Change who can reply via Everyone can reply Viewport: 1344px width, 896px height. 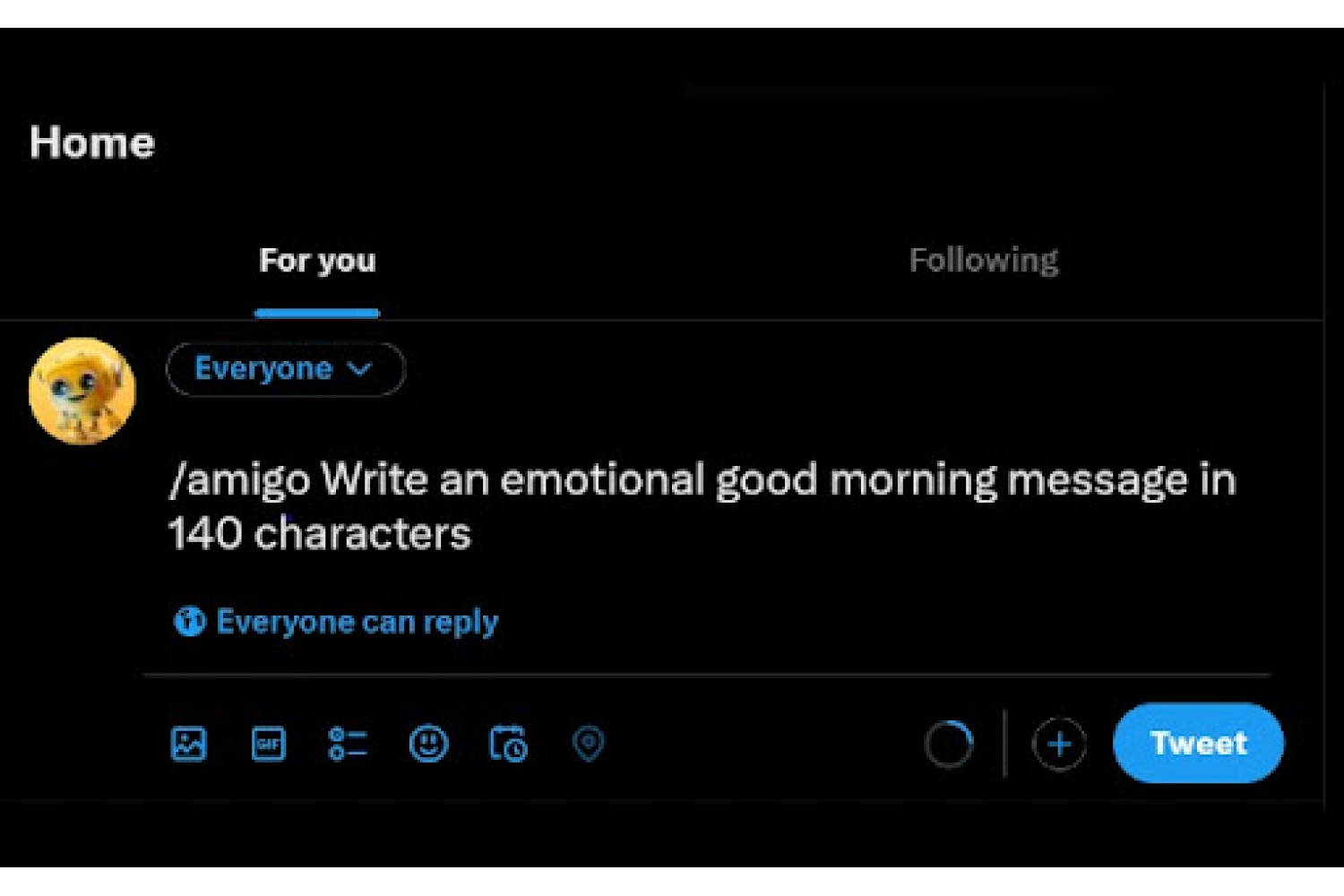point(336,622)
